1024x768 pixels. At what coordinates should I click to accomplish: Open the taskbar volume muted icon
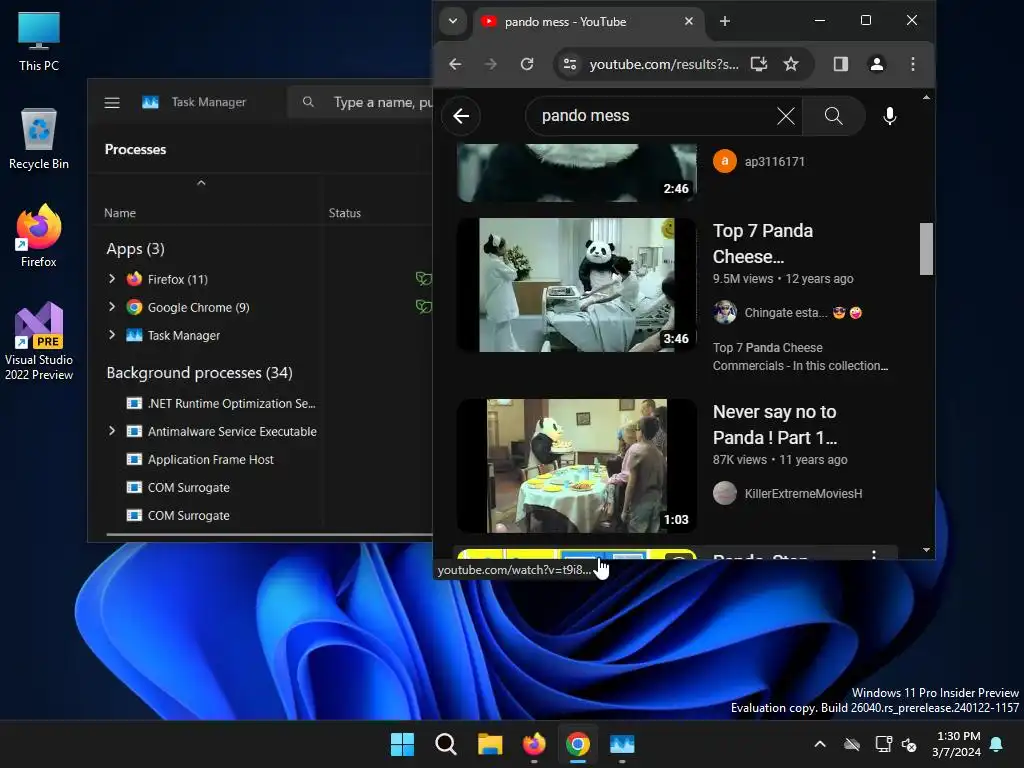pos(909,744)
